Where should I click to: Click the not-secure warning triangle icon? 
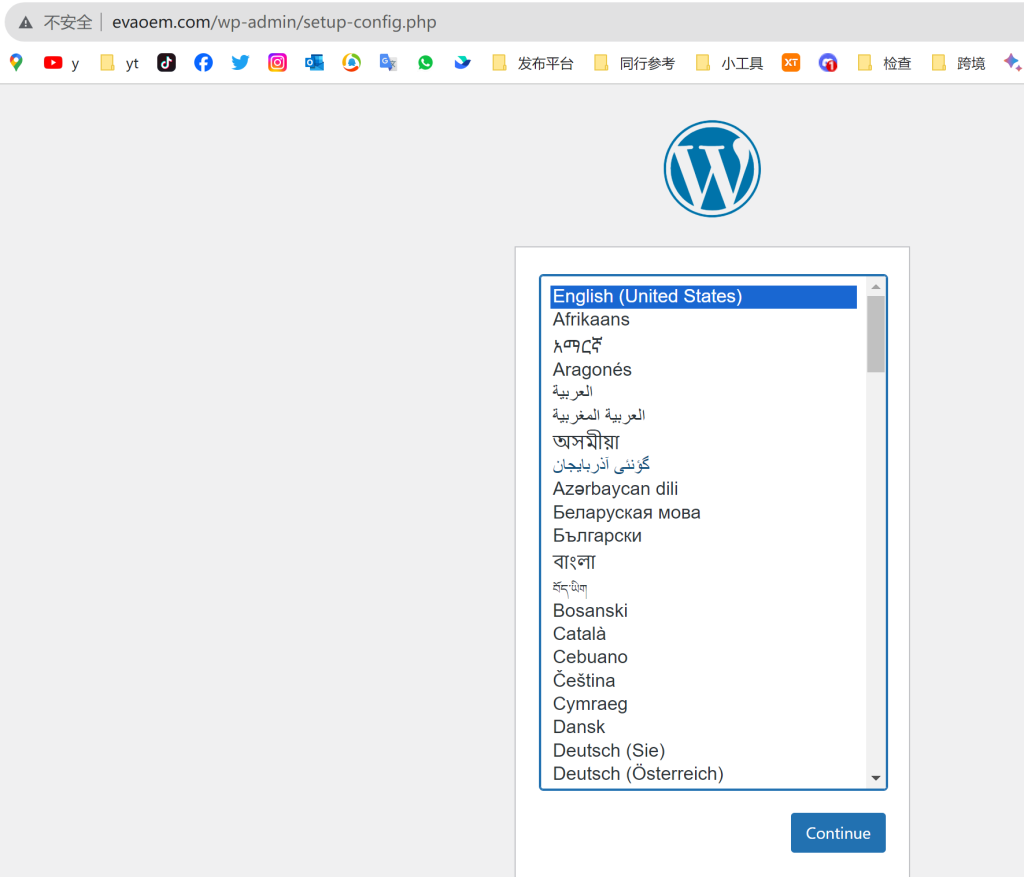(x=25, y=23)
